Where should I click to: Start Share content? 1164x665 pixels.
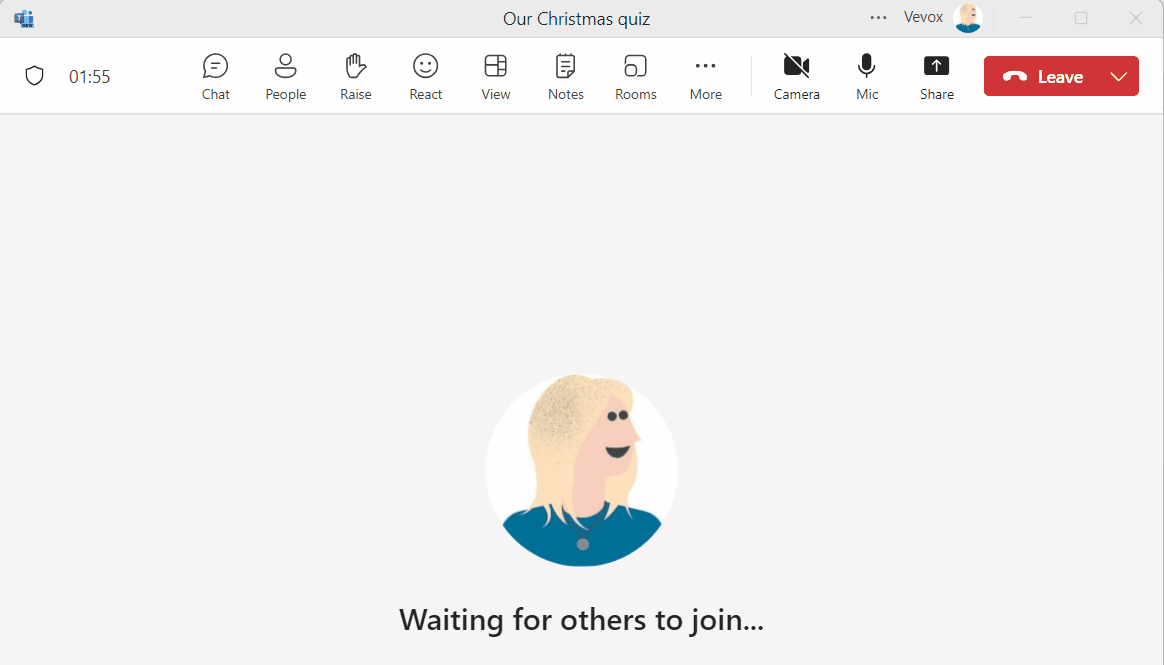(936, 75)
